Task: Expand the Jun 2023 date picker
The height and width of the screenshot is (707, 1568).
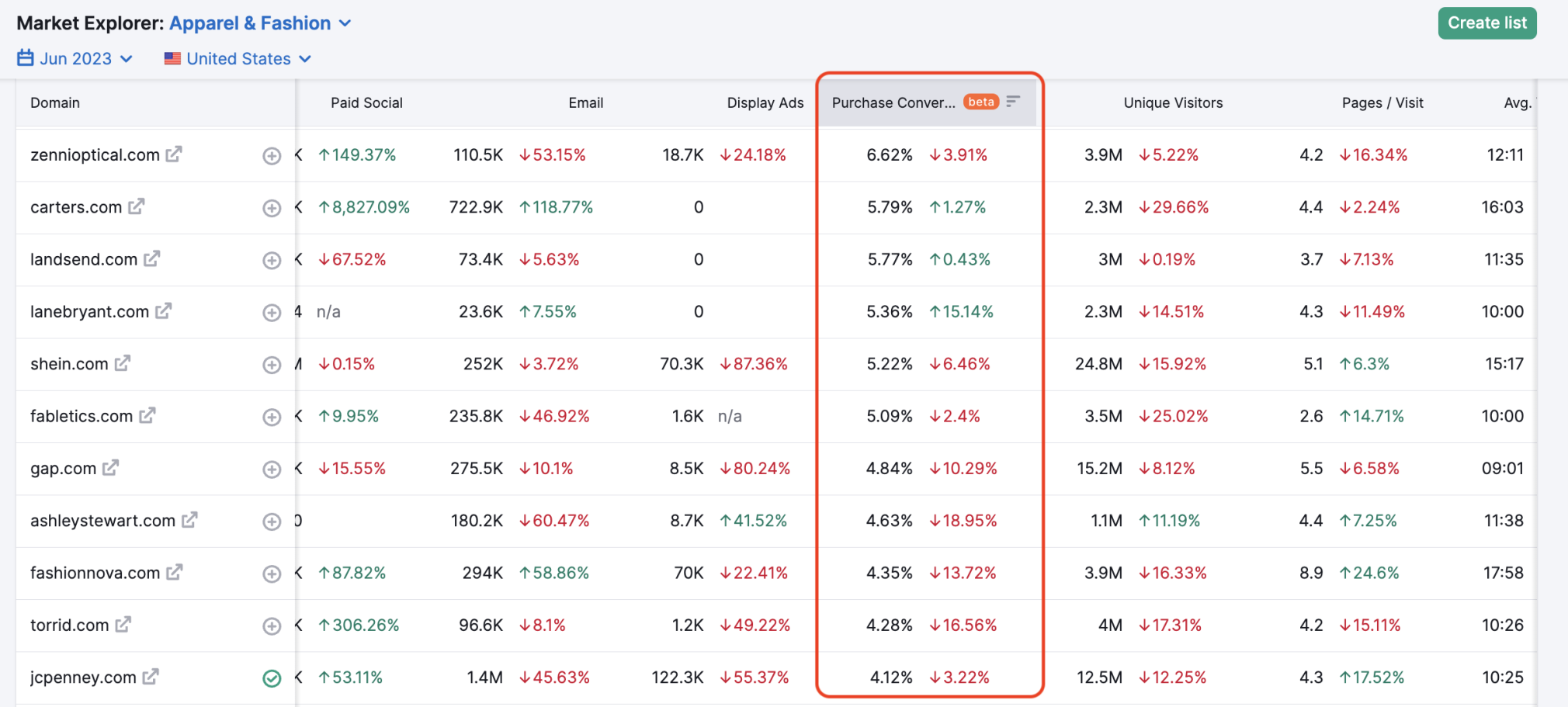Action: pyautogui.click(x=75, y=58)
